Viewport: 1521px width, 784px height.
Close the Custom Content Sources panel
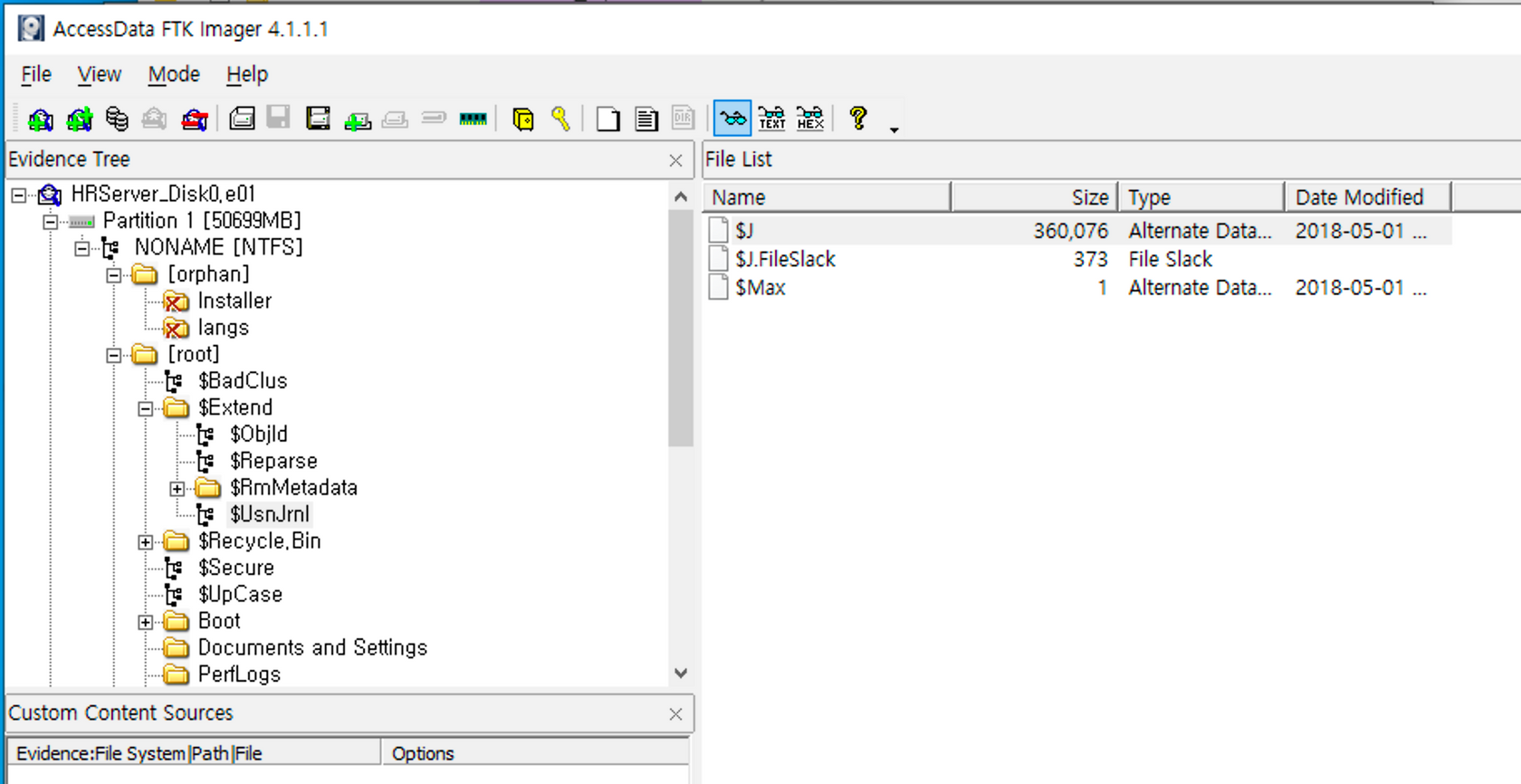675,714
